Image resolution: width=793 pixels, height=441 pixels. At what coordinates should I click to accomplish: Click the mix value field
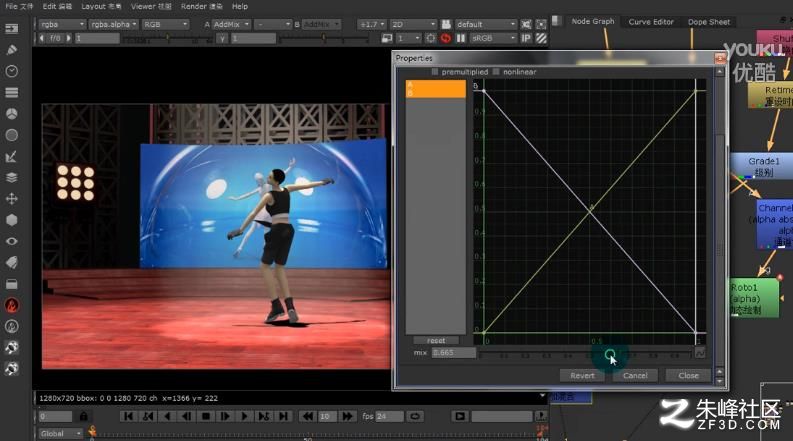point(454,353)
